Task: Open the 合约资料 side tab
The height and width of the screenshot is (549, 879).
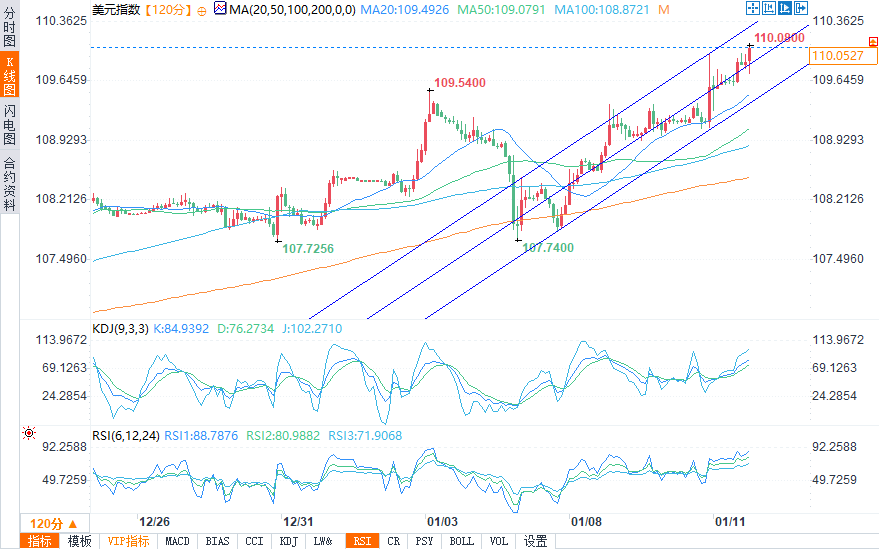Action: (x=10, y=182)
